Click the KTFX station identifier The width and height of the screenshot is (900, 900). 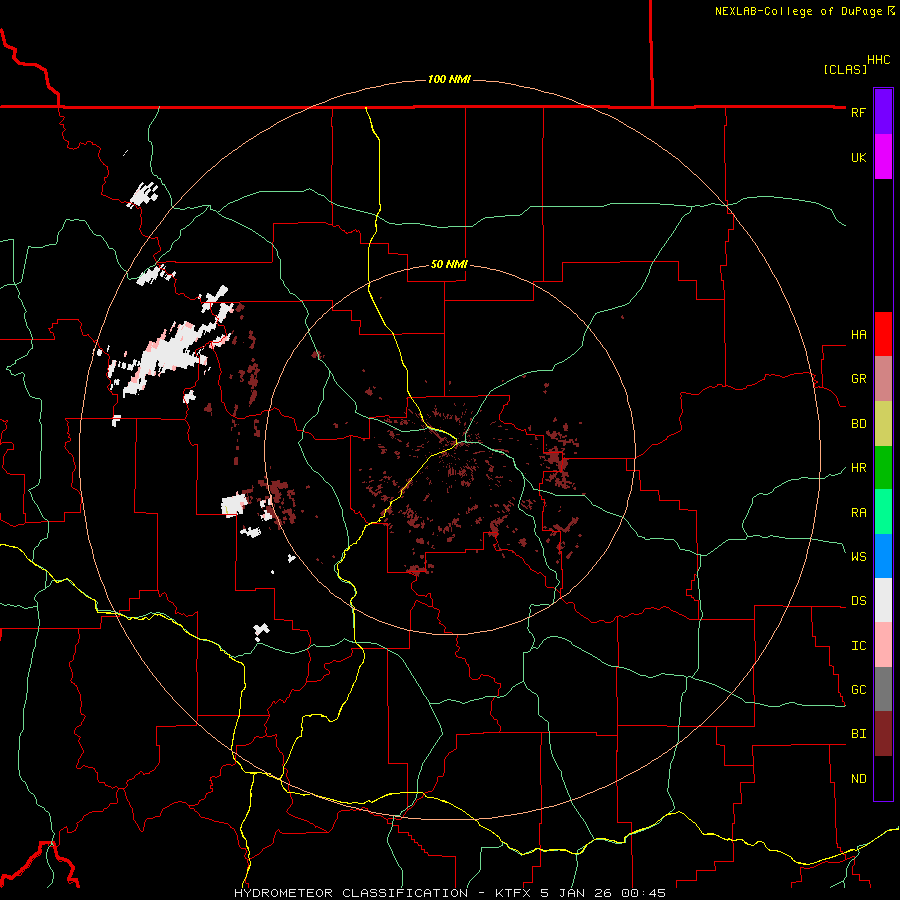(514, 893)
